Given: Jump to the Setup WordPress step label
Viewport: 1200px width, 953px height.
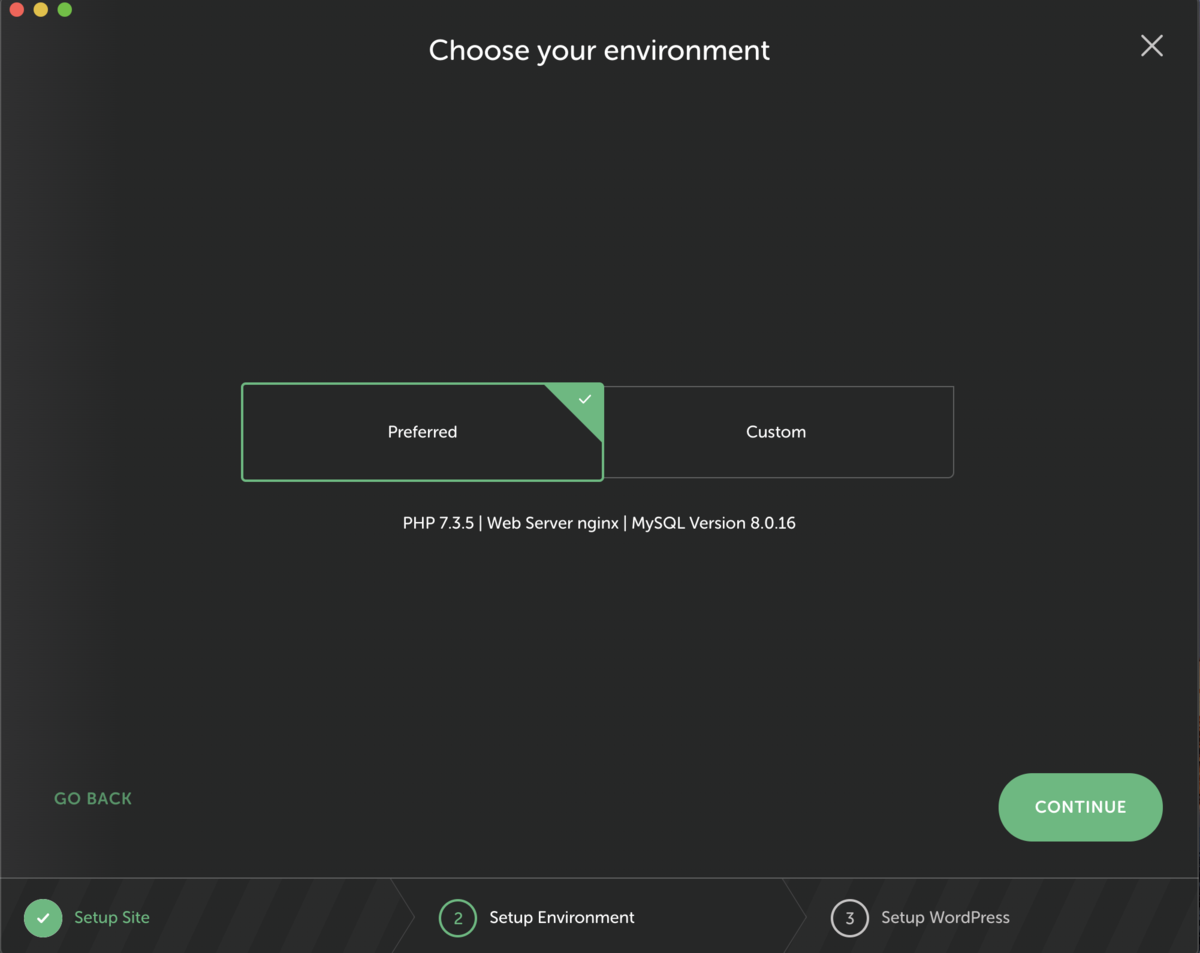Looking at the screenshot, I should (x=945, y=917).
